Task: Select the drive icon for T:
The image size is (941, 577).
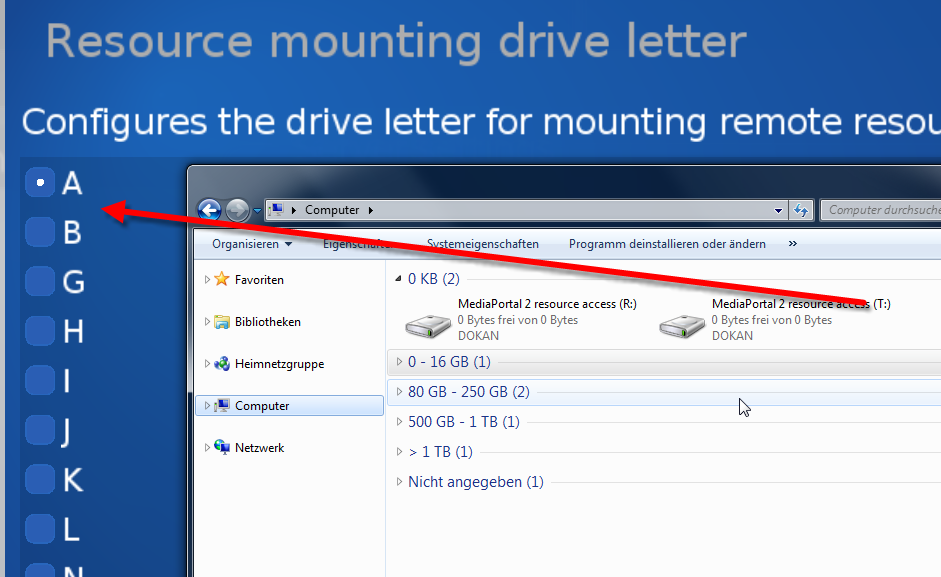Action: click(x=682, y=325)
